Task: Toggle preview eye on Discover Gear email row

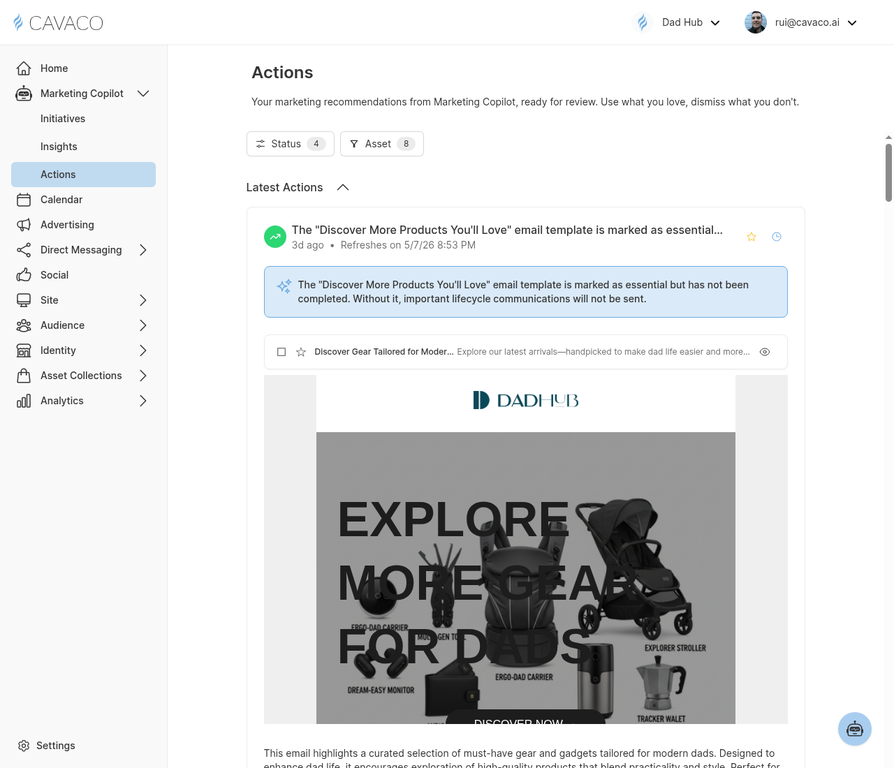Action: [765, 352]
